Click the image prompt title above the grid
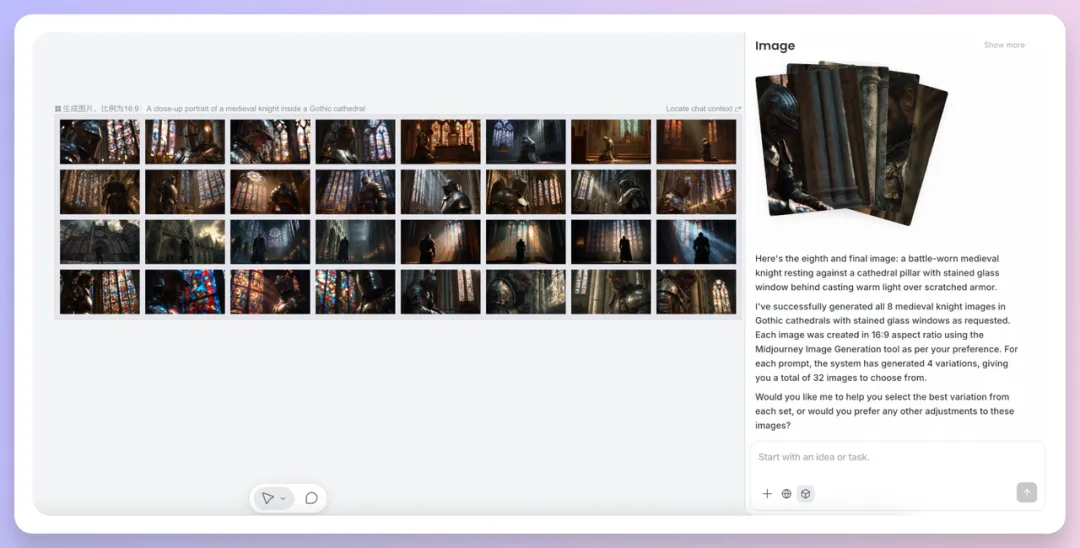Image resolution: width=1080 pixels, height=548 pixels. [x=255, y=109]
